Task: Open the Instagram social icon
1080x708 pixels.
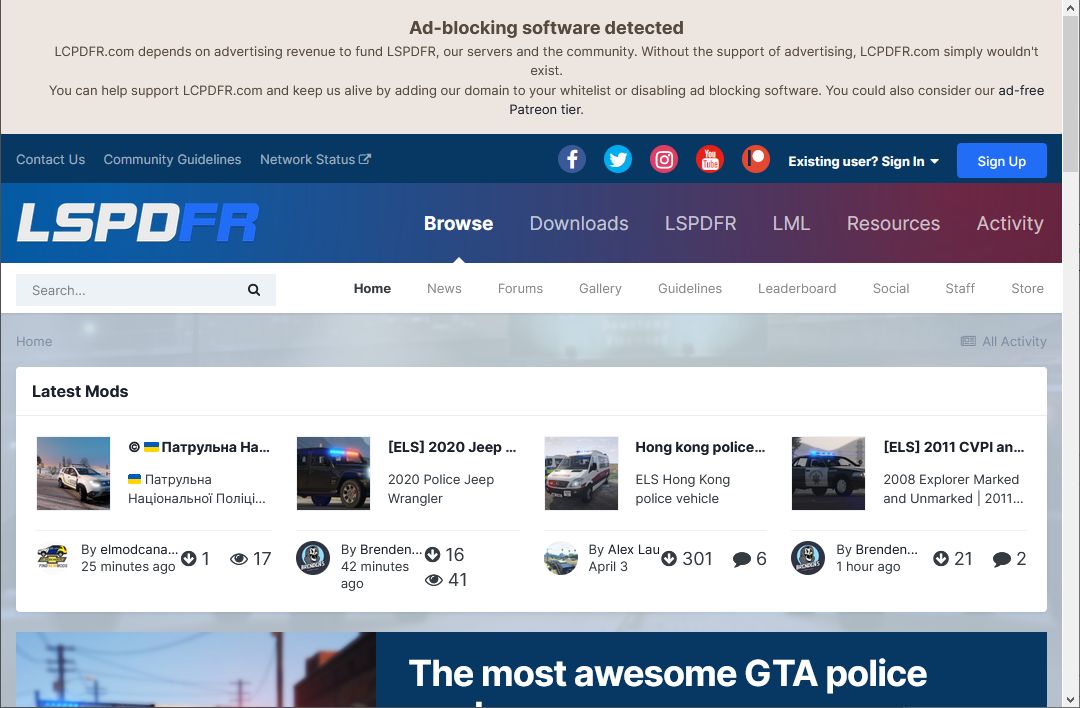Action: (664, 160)
